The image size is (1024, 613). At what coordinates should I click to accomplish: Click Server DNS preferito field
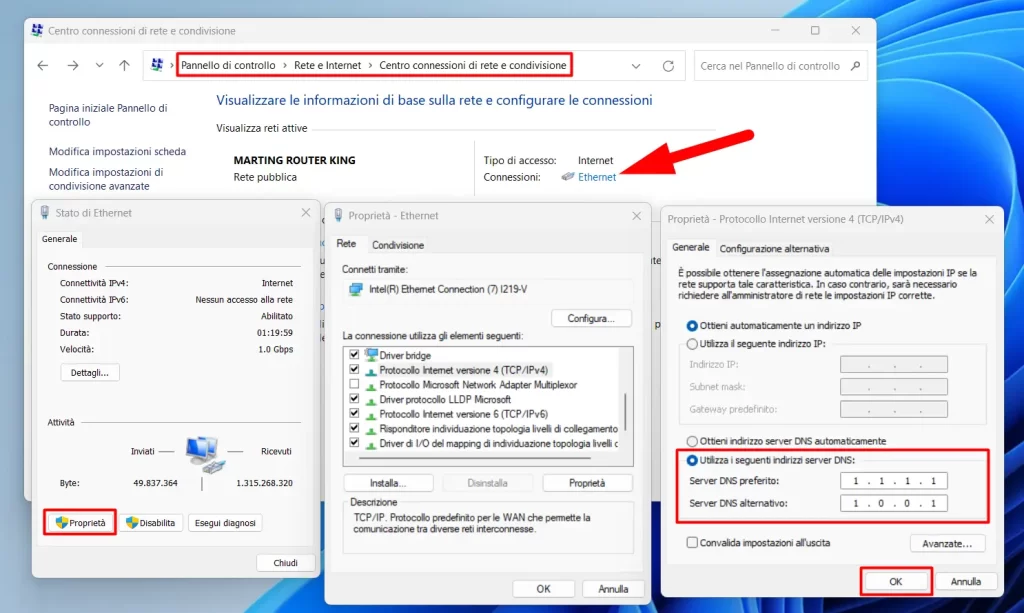[x=893, y=481]
